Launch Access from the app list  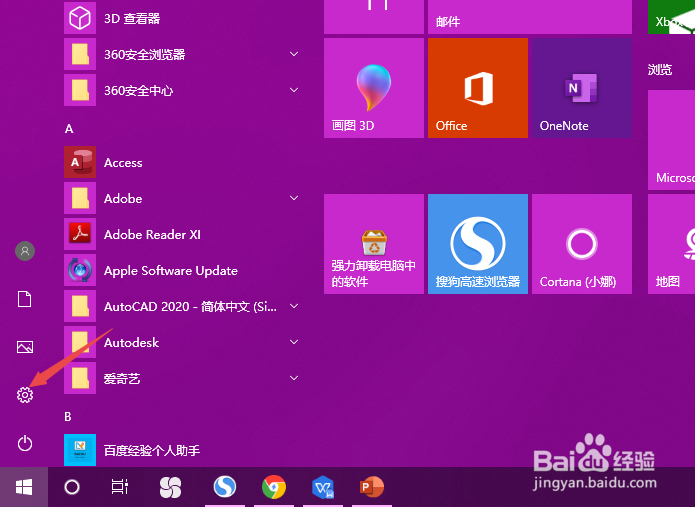[80, 162]
